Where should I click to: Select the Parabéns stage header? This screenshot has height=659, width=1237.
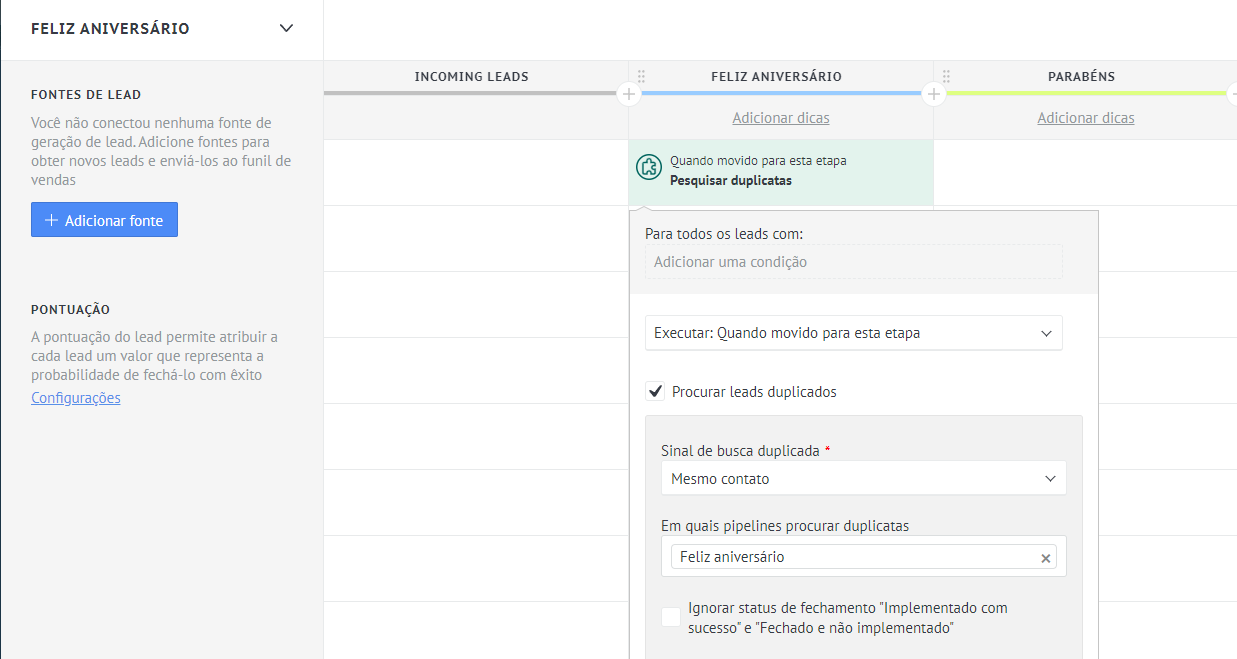[1081, 76]
